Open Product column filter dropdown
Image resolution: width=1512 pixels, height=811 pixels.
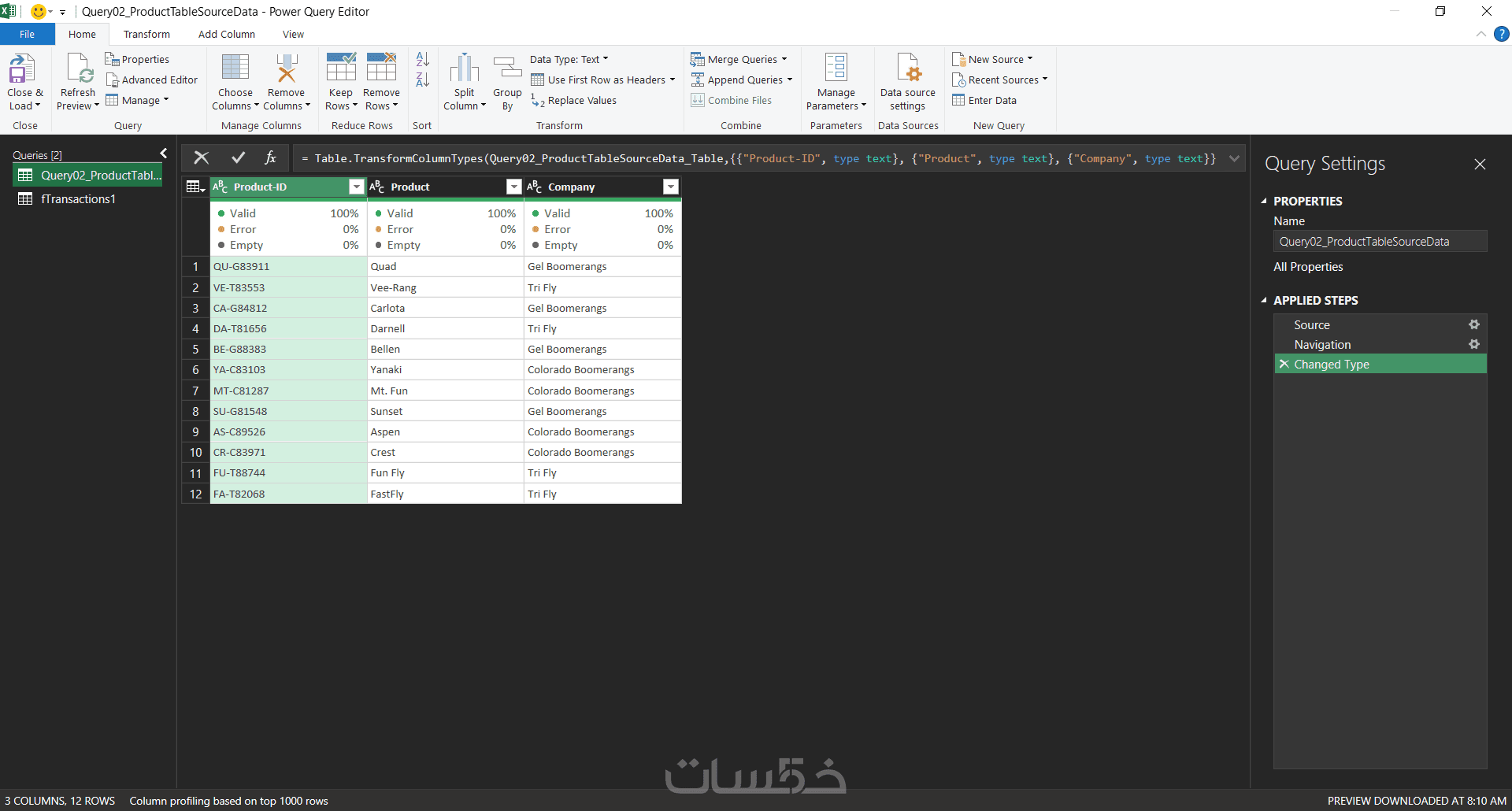[x=514, y=187]
